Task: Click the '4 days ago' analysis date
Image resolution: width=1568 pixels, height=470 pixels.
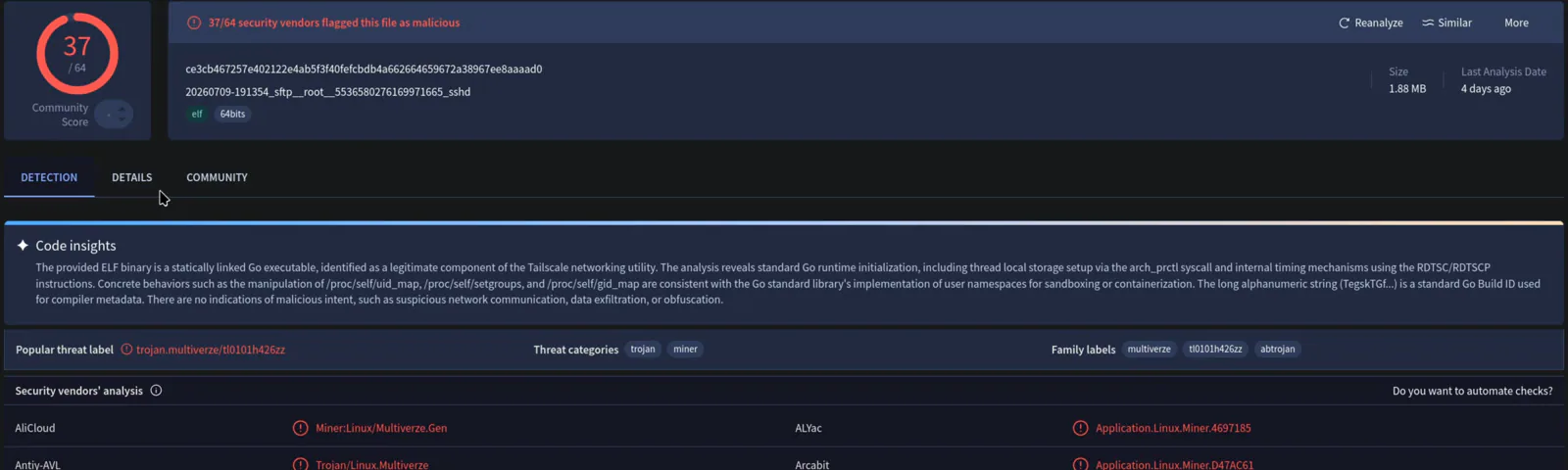Action: (1486, 89)
